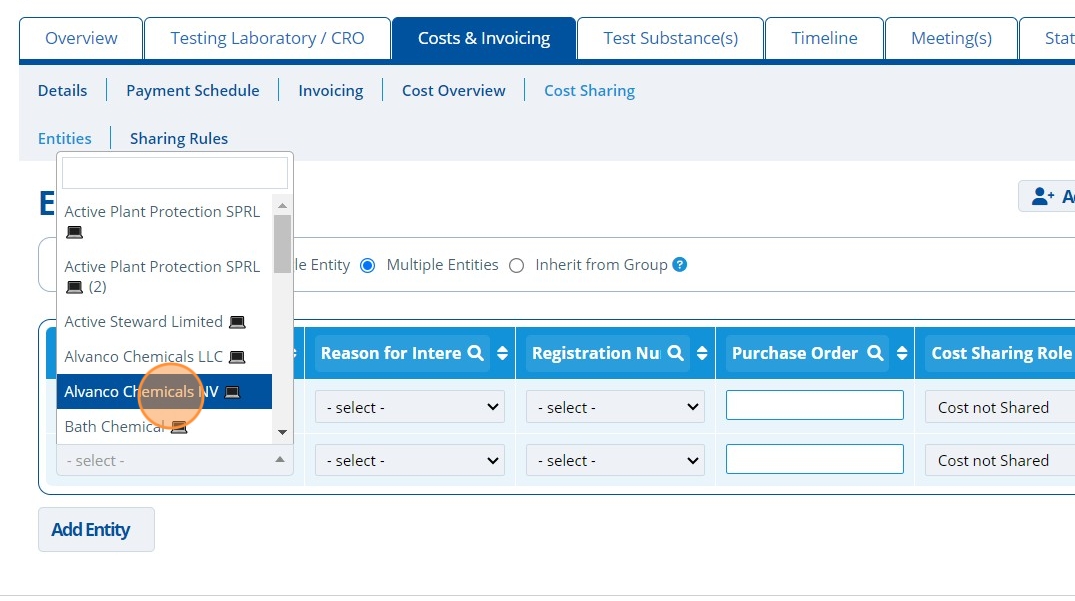The image size is (1075, 601).
Task: Choose Active Plant Protection SPRL (2) entry
Action: [x=165, y=276]
